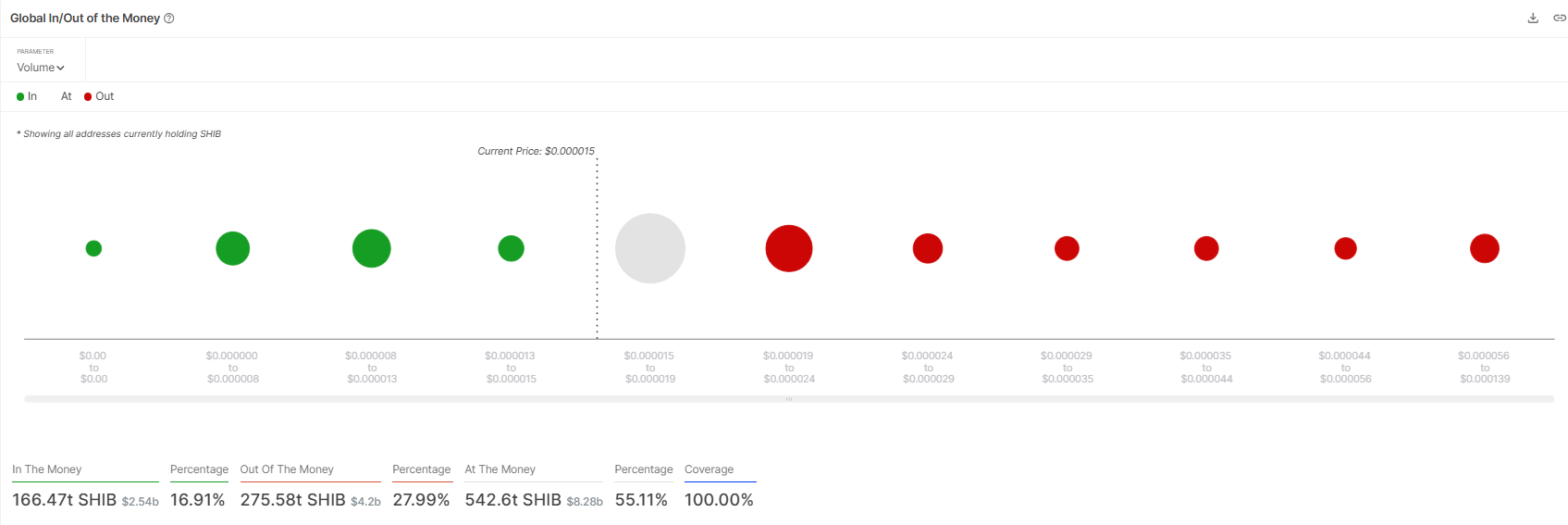Toggle the green In legend series
1568x525 pixels.
click(27, 96)
